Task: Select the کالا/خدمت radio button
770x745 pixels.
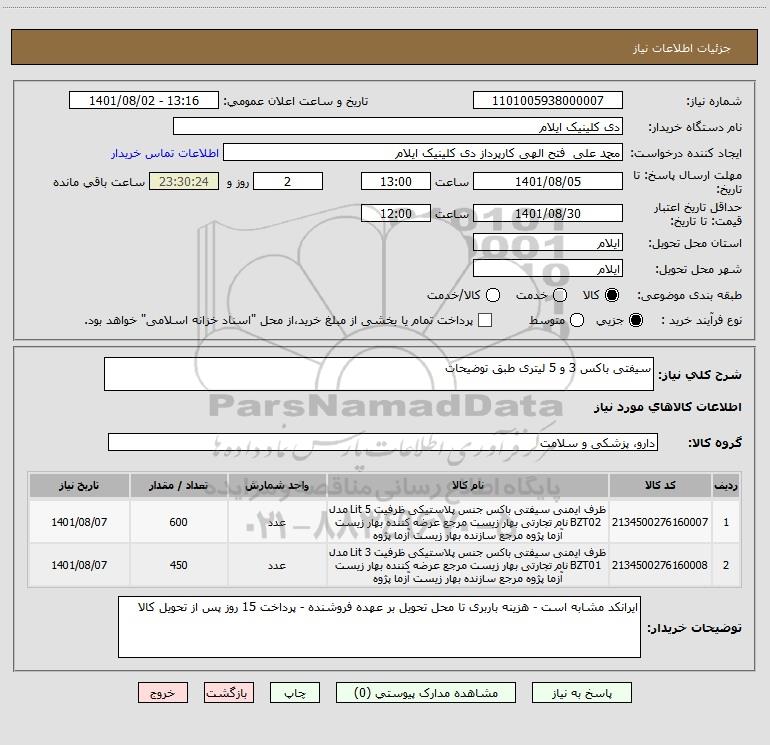Action: click(493, 295)
